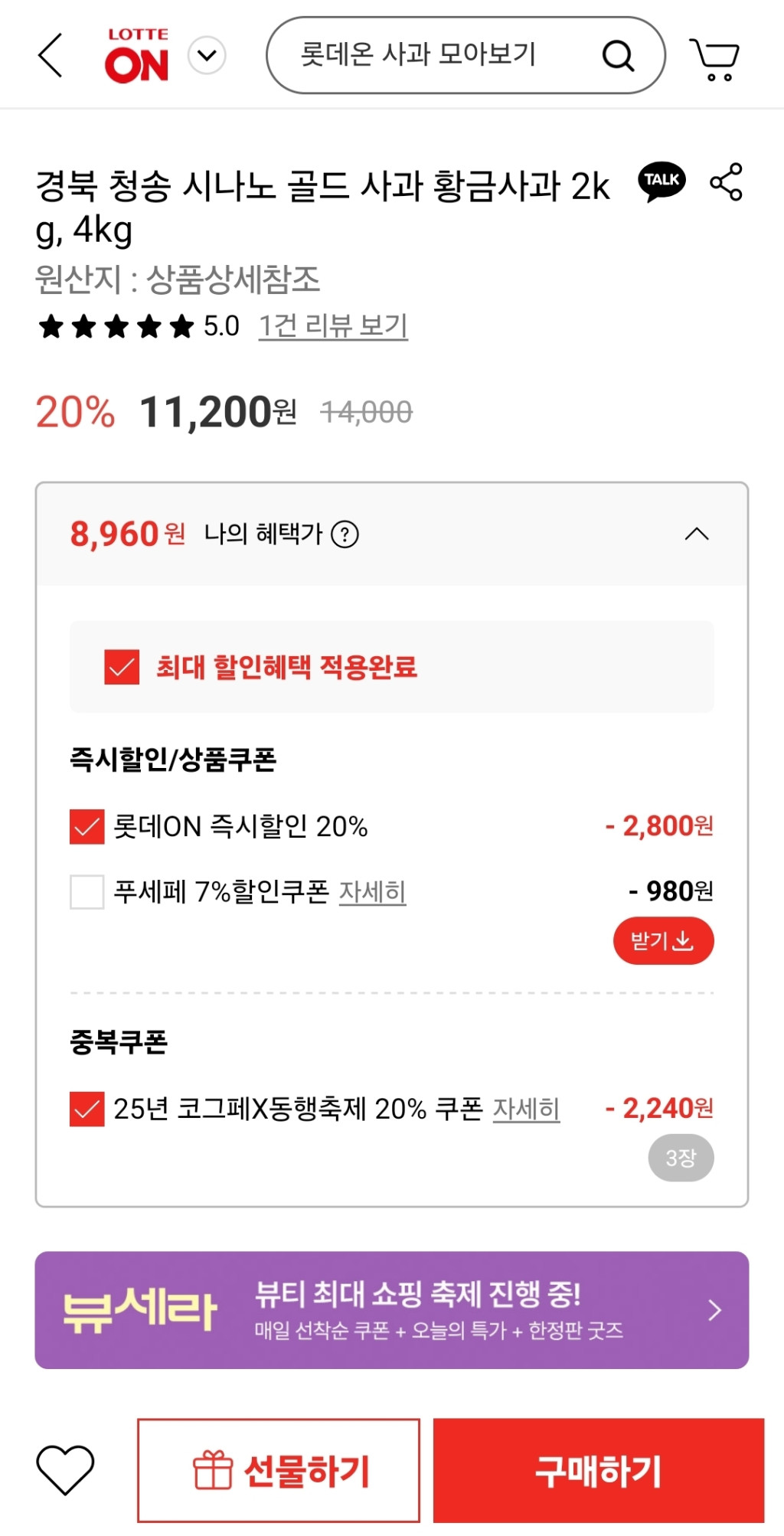The height and width of the screenshot is (1536, 784).
Task: Open the shopping cart
Action: 715,58
